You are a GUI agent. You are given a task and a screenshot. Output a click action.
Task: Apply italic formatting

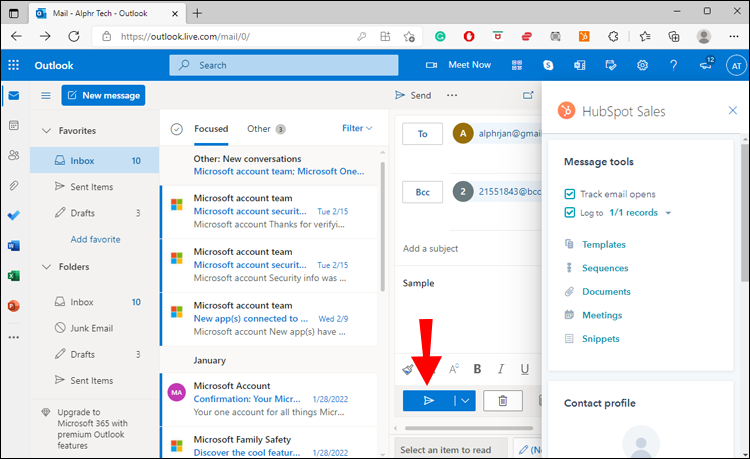pyautogui.click(x=501, y=369)
